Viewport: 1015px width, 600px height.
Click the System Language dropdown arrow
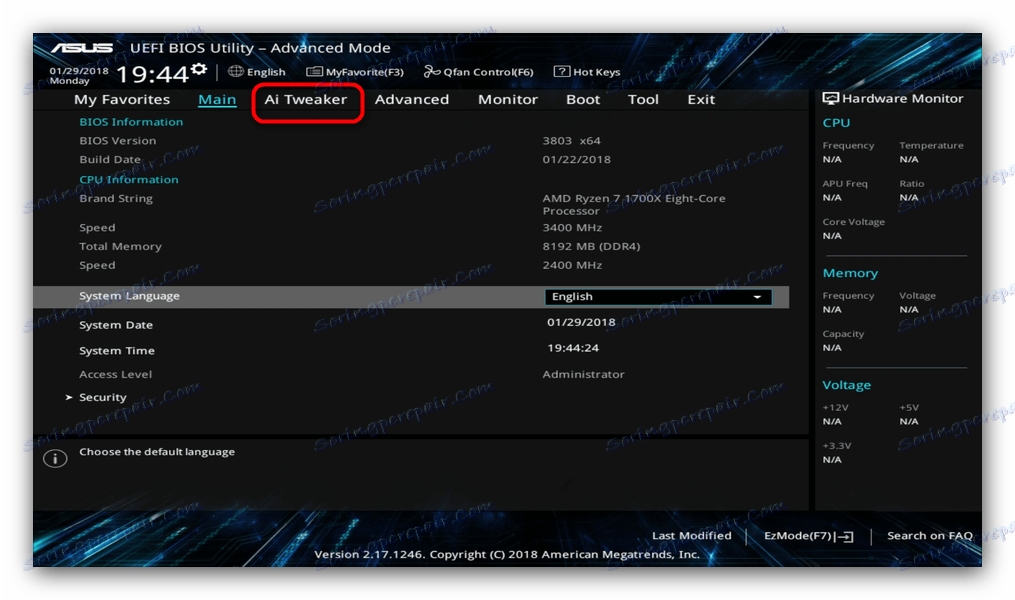757,297
